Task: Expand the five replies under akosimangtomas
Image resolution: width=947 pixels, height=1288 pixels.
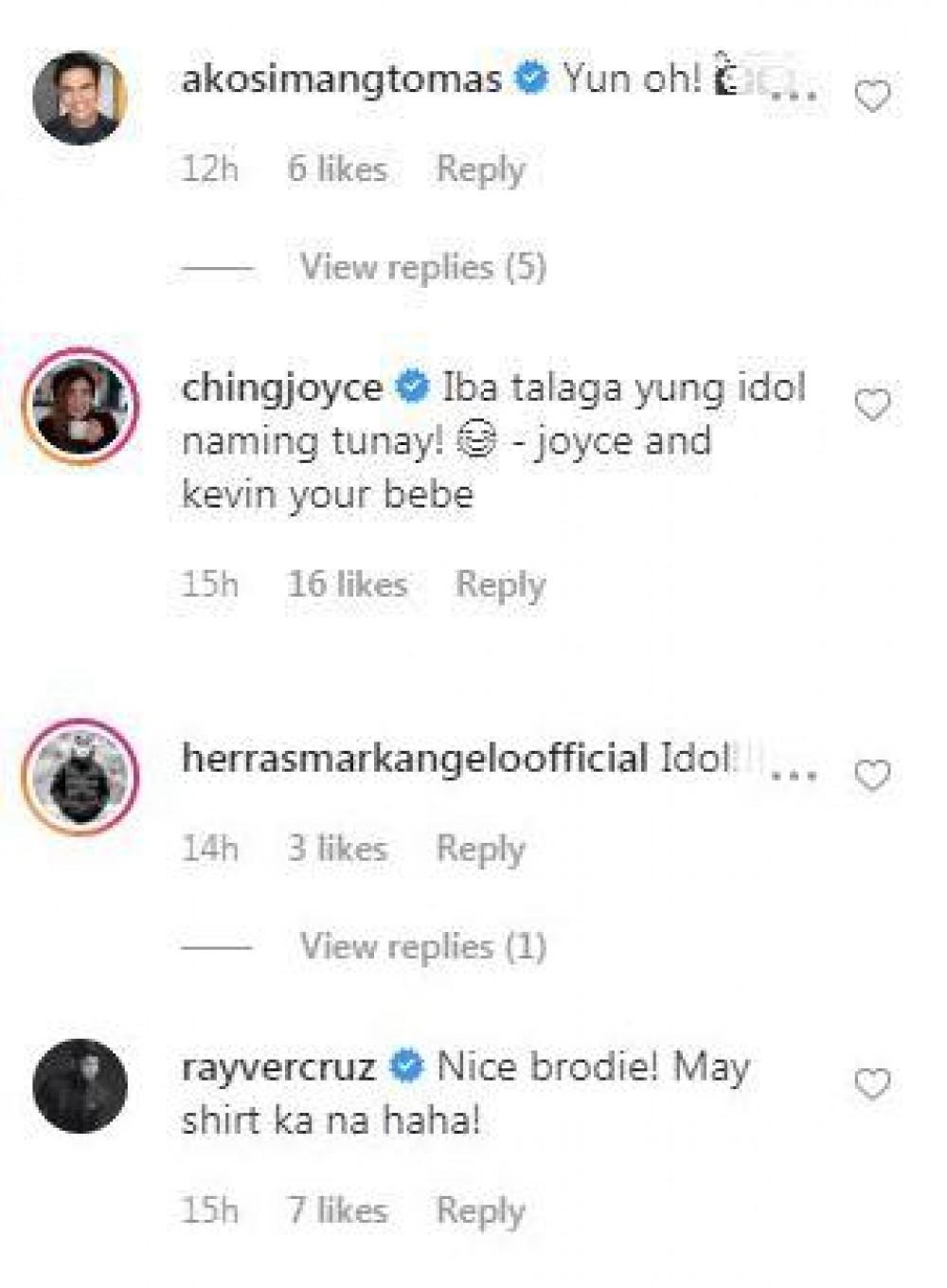Action: [422, 267]
